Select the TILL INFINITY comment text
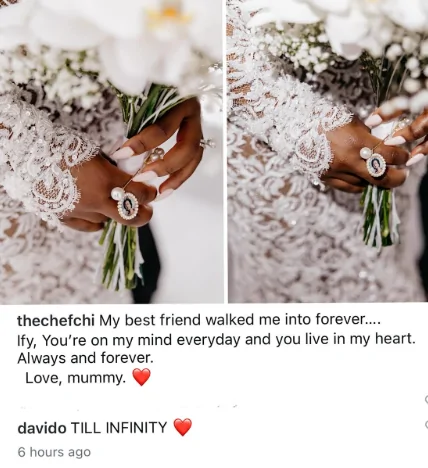Viewport: 428px width, 468px height. pos(120,428)
